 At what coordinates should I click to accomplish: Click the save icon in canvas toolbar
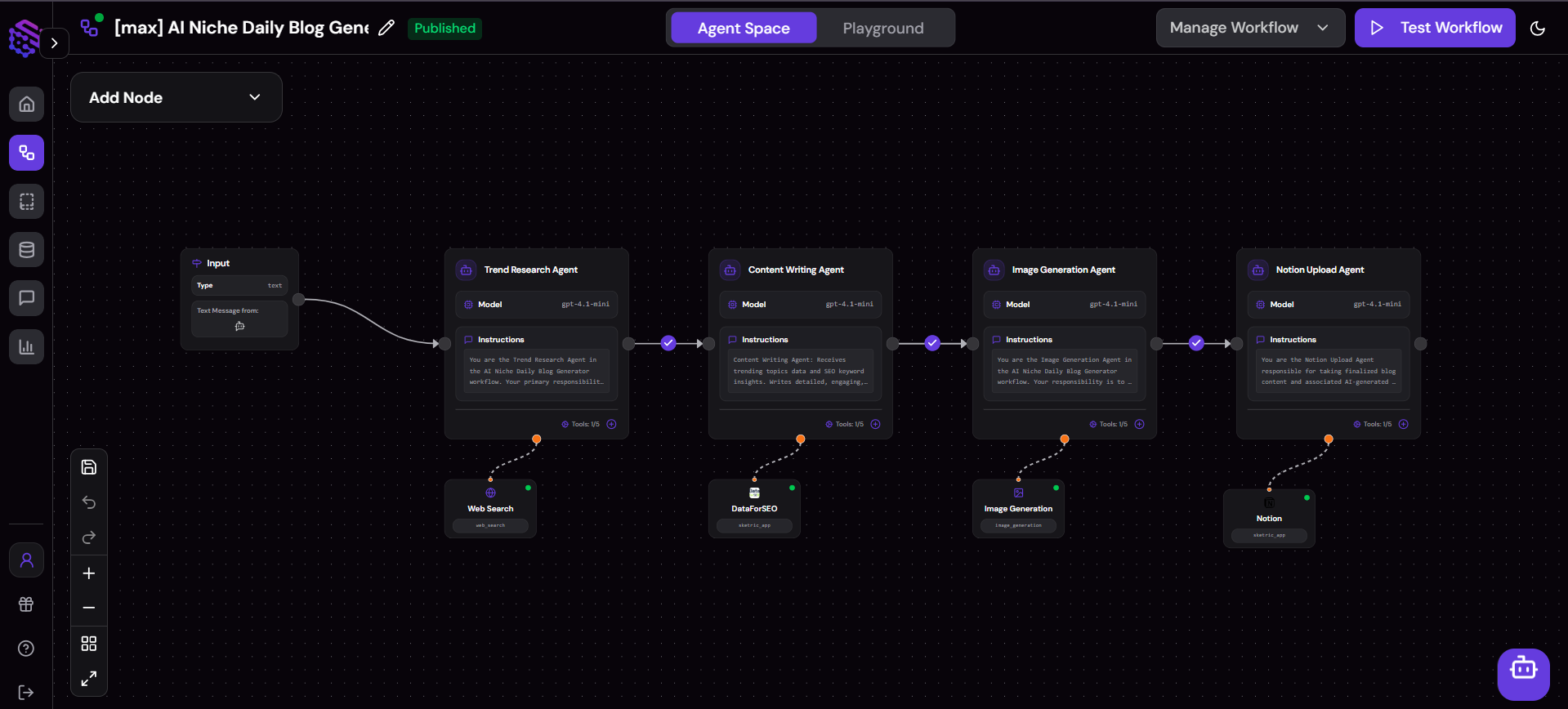(x=89, y=467)
